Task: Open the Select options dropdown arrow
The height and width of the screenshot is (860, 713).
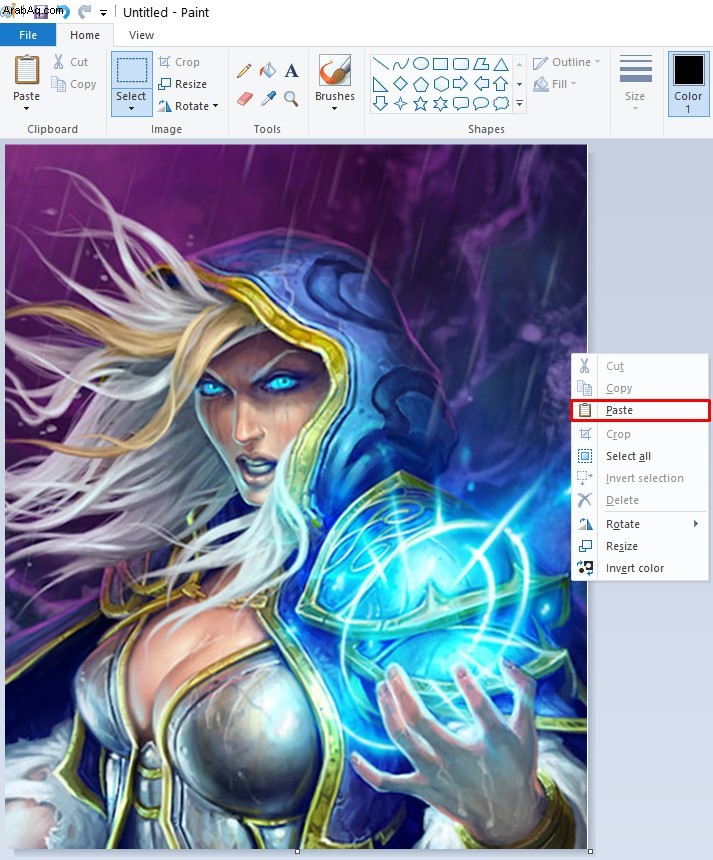Action: pyautogui.click(x=131, y=109)
